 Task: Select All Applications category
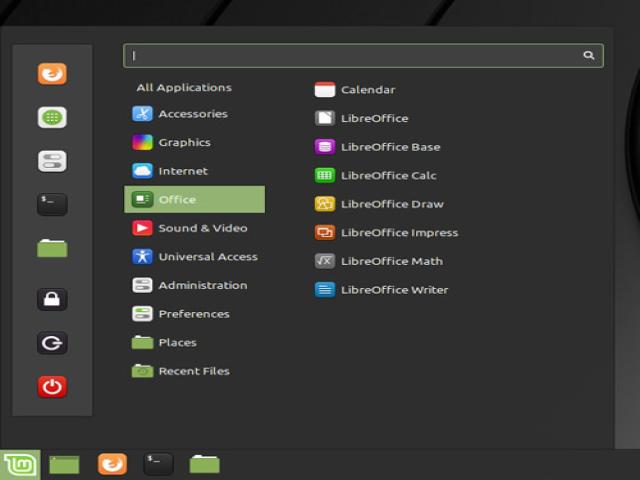184,88
